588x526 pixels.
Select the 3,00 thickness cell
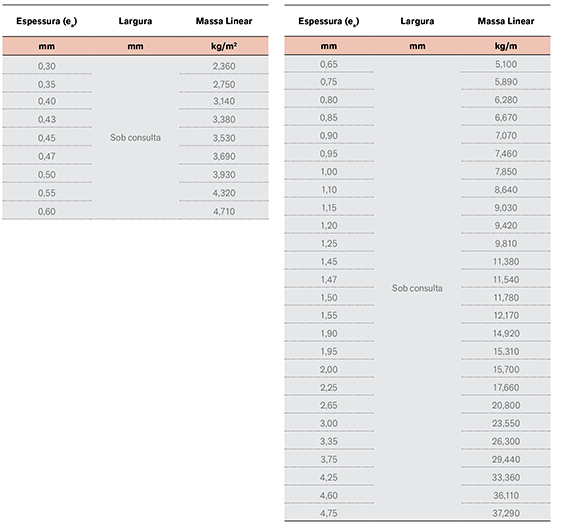point(328,423)
